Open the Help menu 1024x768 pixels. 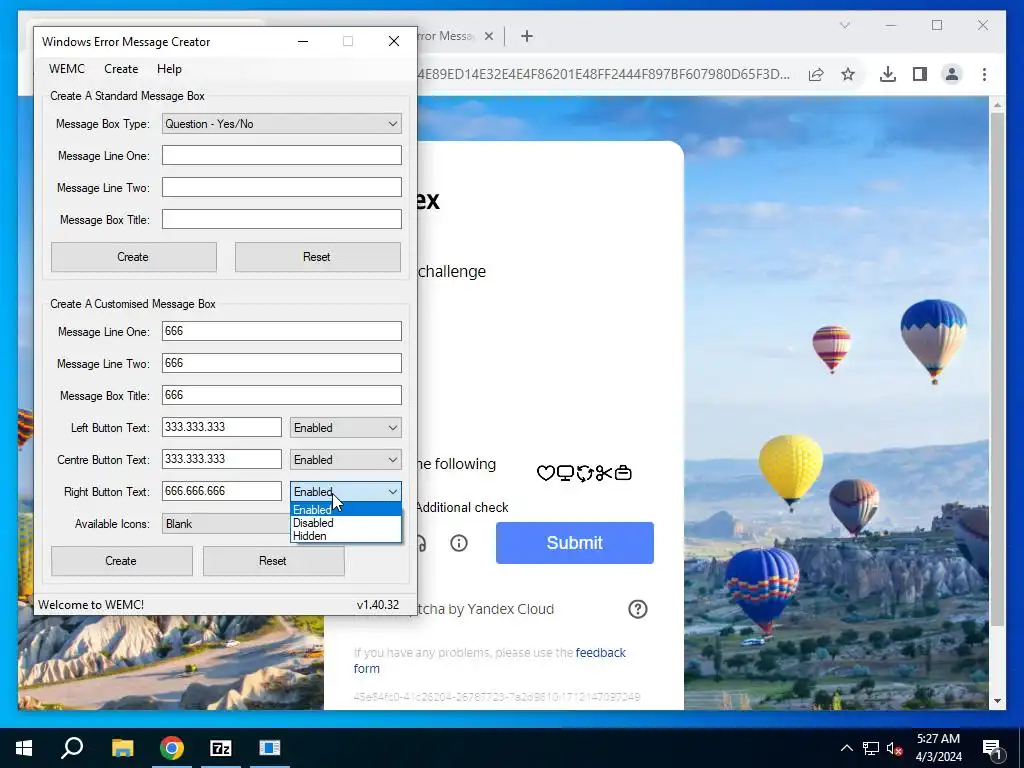click(x=169, y=69)
